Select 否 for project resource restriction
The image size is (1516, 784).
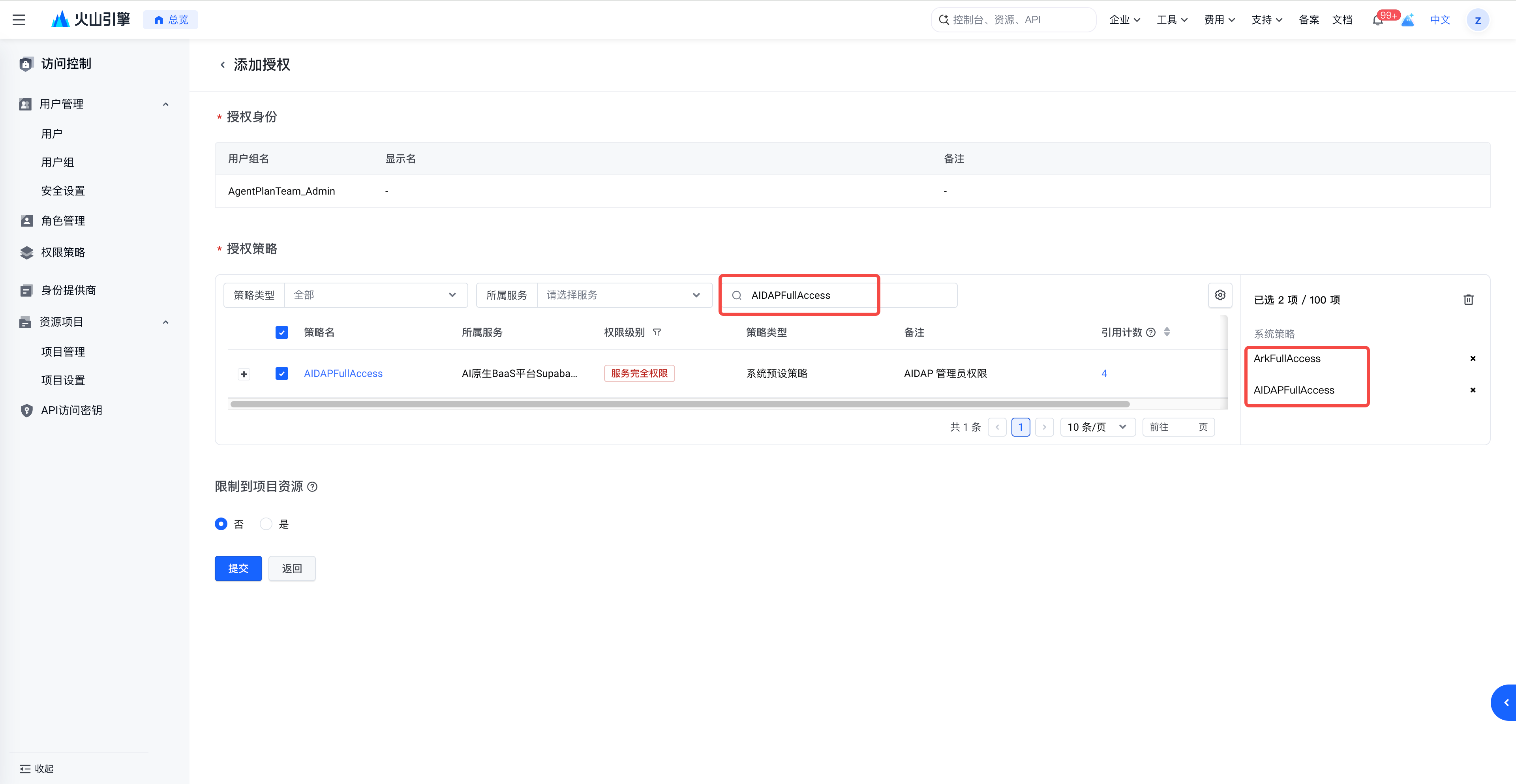tap(221, 524)
